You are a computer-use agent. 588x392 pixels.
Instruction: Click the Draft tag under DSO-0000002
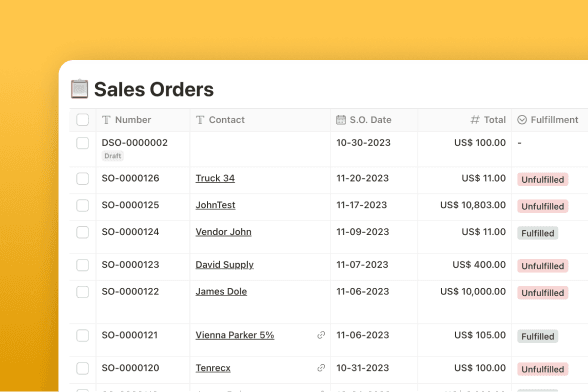coord(113,156)
